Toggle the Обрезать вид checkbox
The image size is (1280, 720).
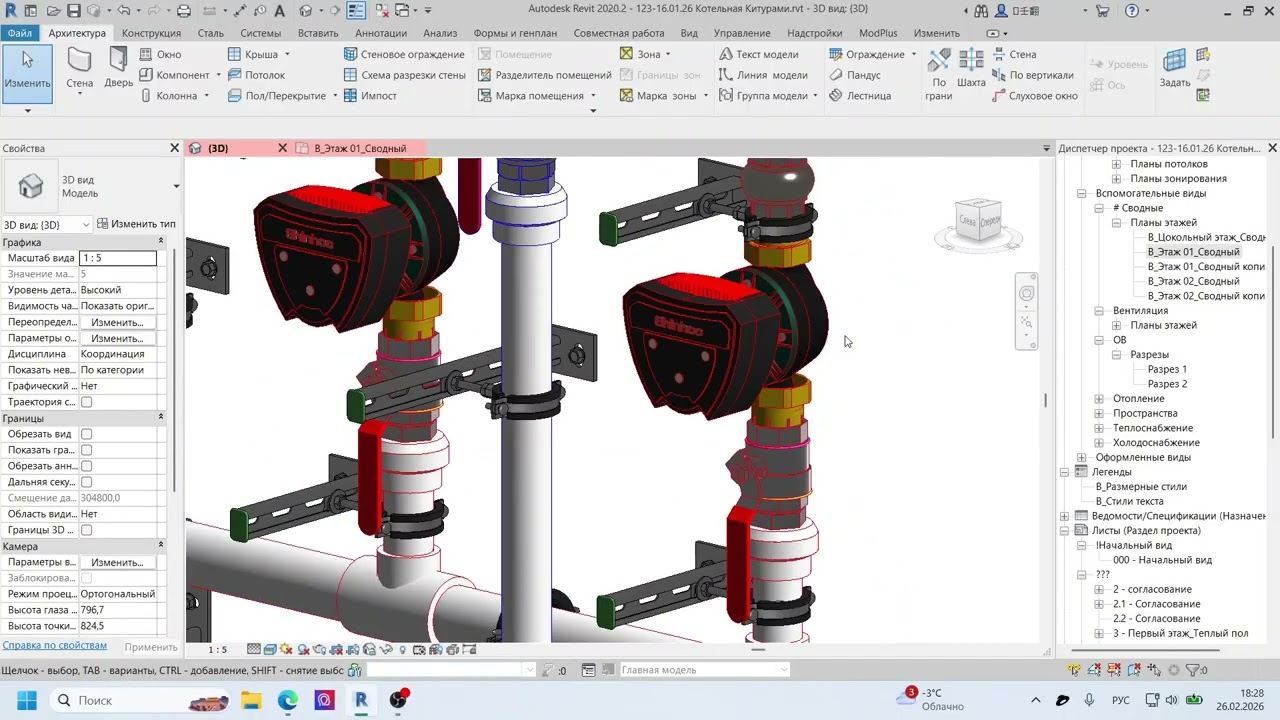tap(86, 434)
